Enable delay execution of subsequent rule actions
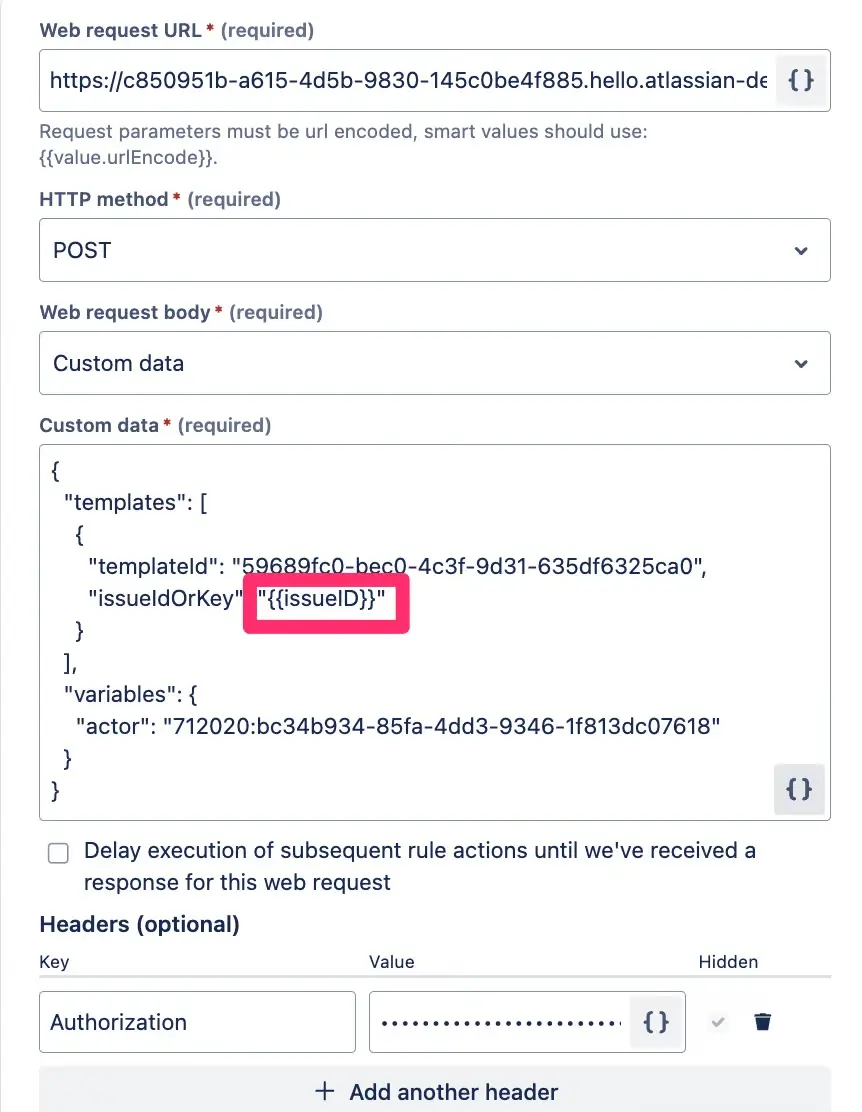 tap(58, 853)
